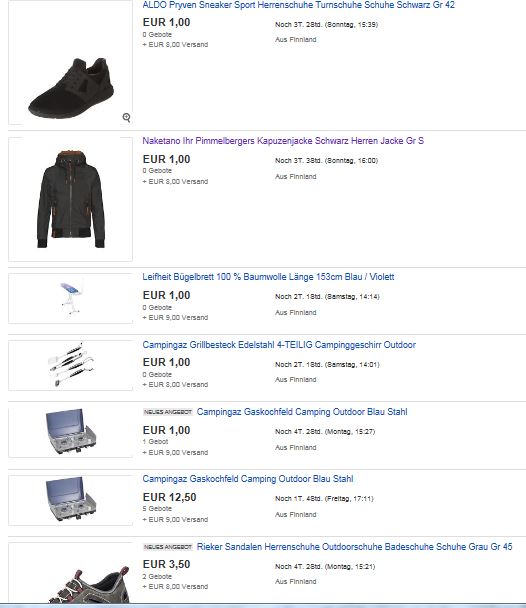The image size is (526, 608).
Task: Open ALDO Pryven Sneaker listing title
Action: [x=298, y=5]
